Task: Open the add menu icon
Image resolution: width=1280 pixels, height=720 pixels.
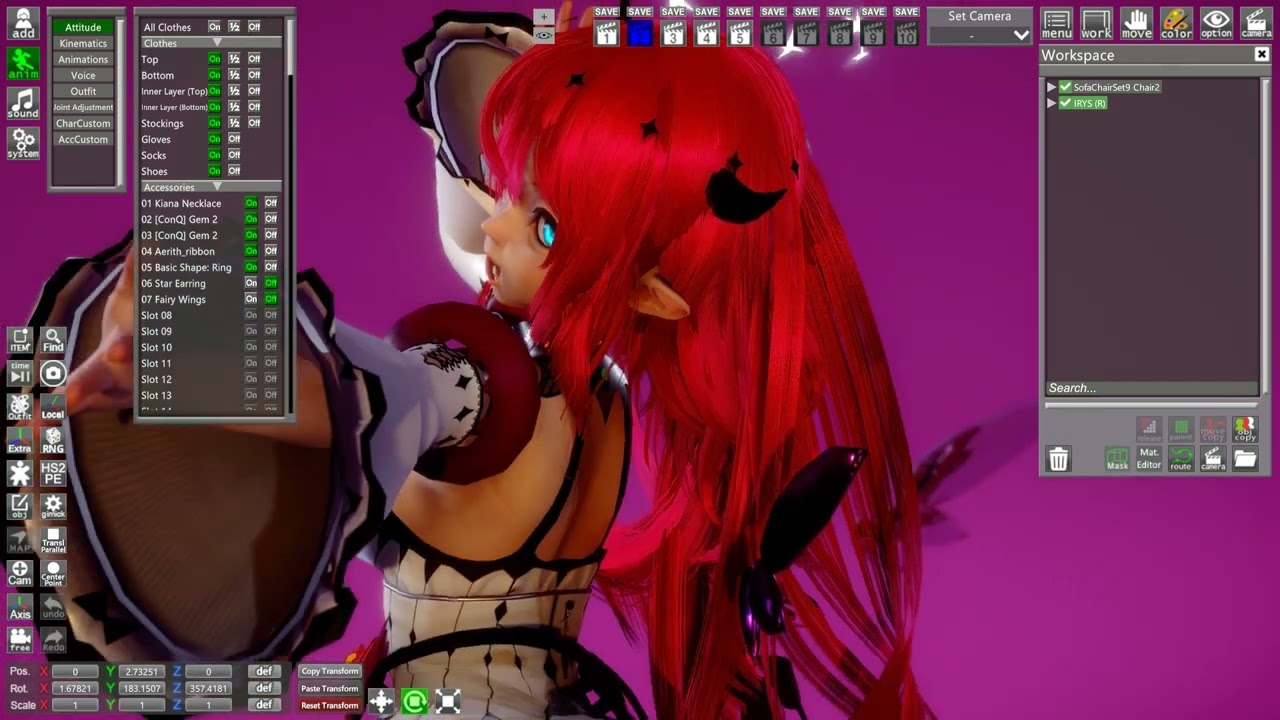Action: click(x=23, y=23)
